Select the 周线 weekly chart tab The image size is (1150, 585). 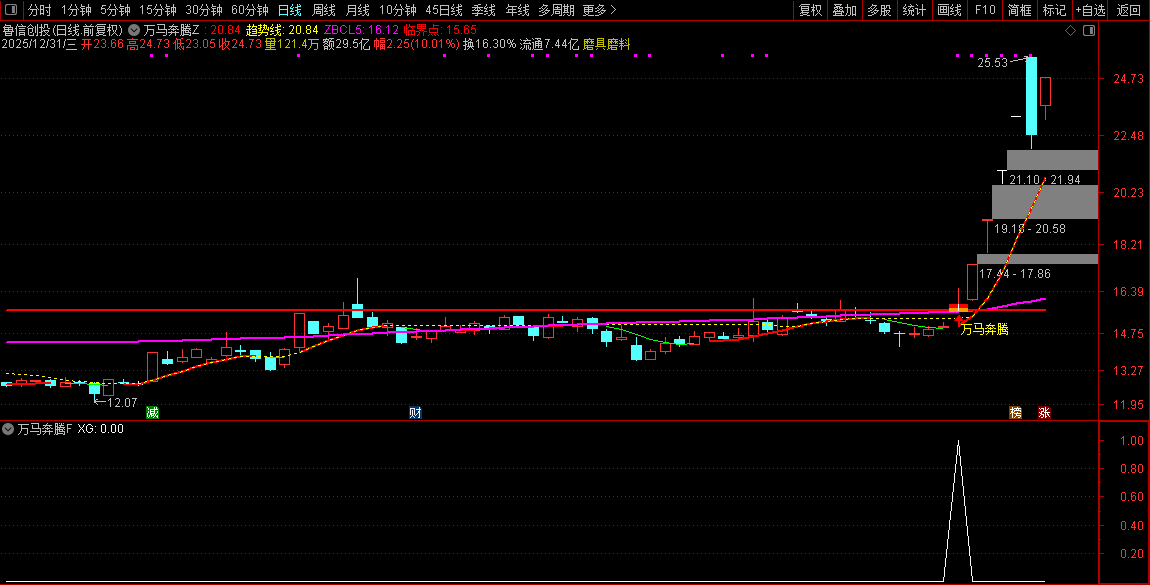point(323,10)
